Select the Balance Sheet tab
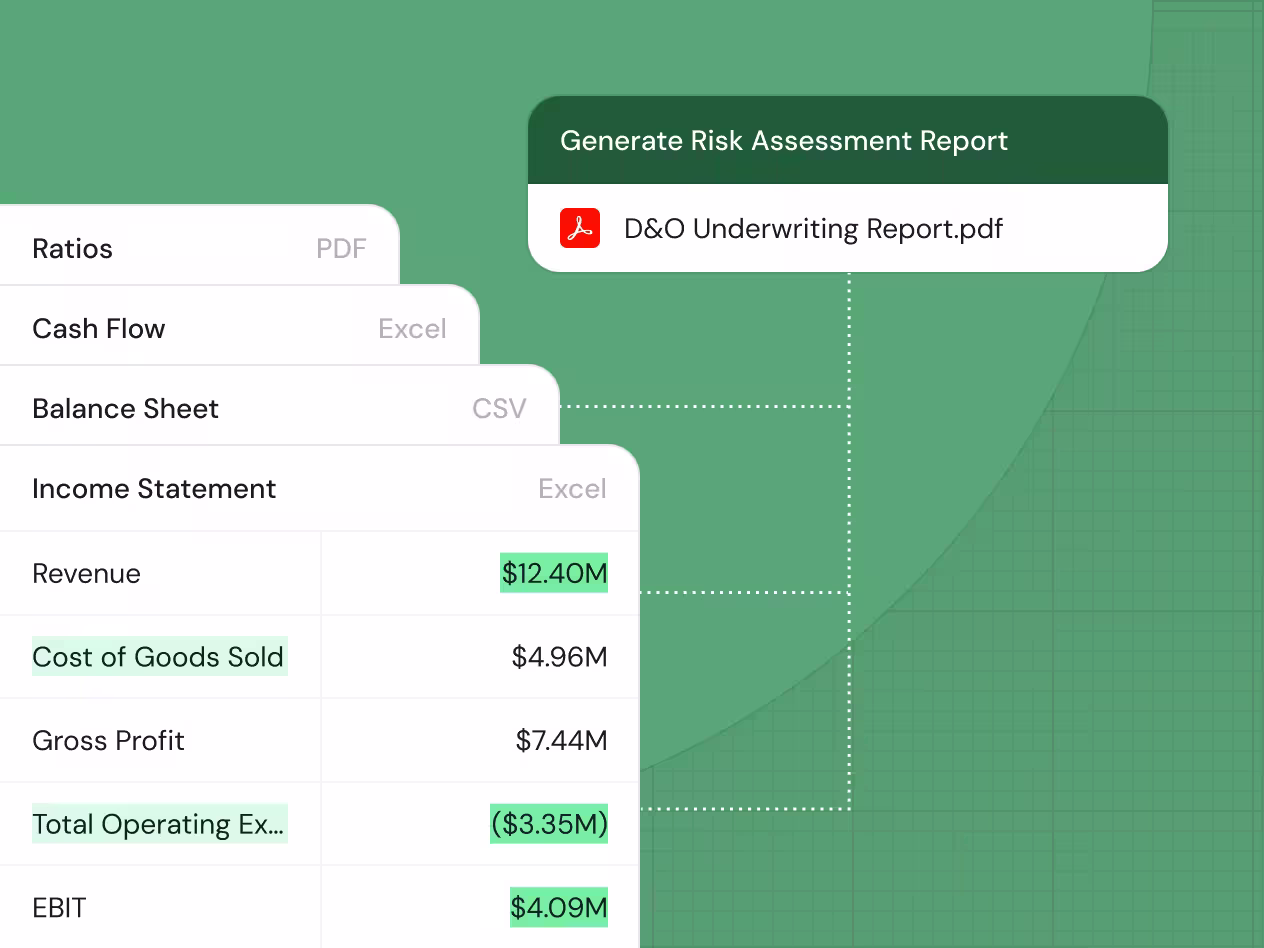This screenshot has width=1264, height=948. 279,405
